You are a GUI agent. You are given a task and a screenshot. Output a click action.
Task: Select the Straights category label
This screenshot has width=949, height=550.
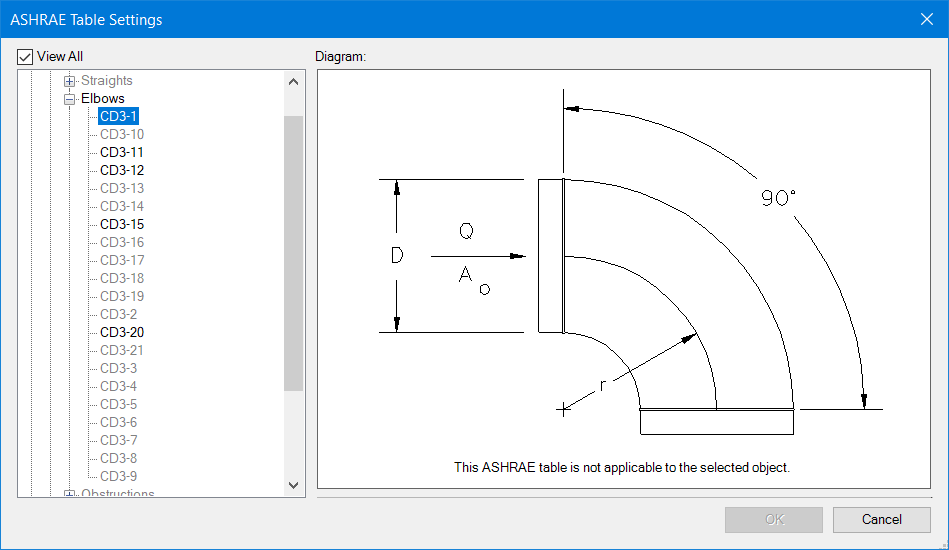click(107, 80)
